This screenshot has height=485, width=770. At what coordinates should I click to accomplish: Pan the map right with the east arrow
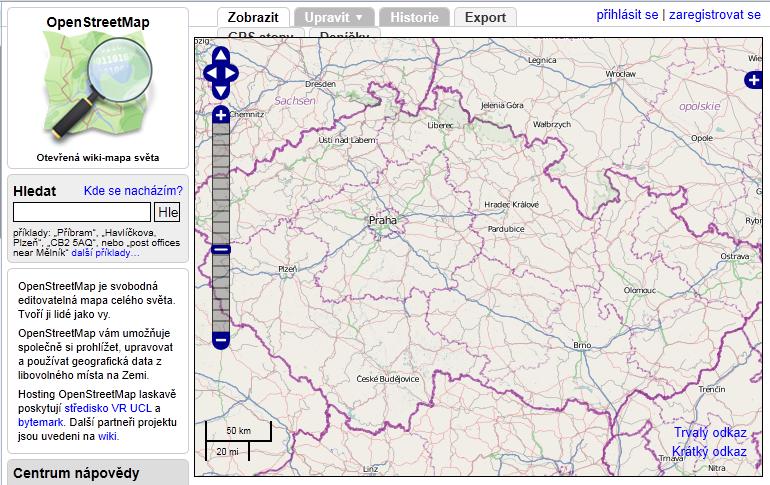pos(230,74)
